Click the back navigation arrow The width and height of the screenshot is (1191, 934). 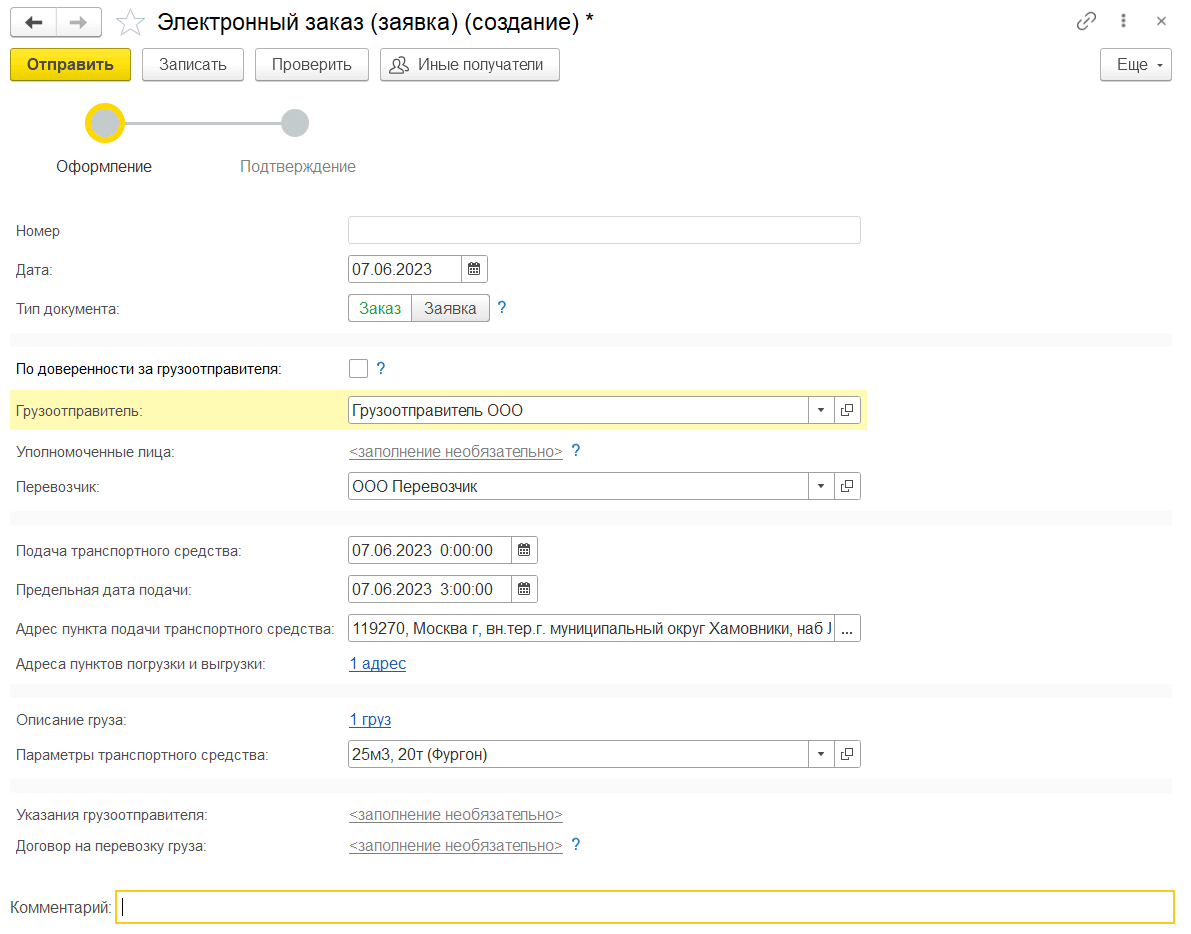pos(33,22)
